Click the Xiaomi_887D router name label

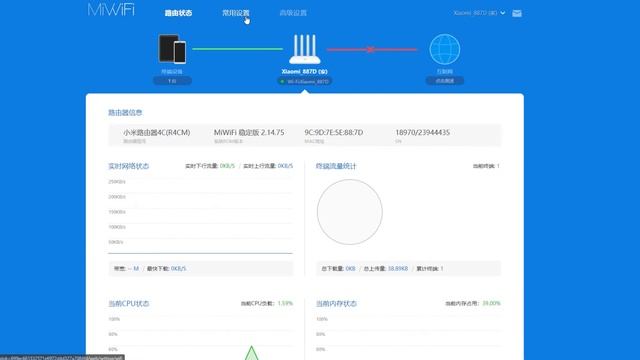tap(304, 71)
